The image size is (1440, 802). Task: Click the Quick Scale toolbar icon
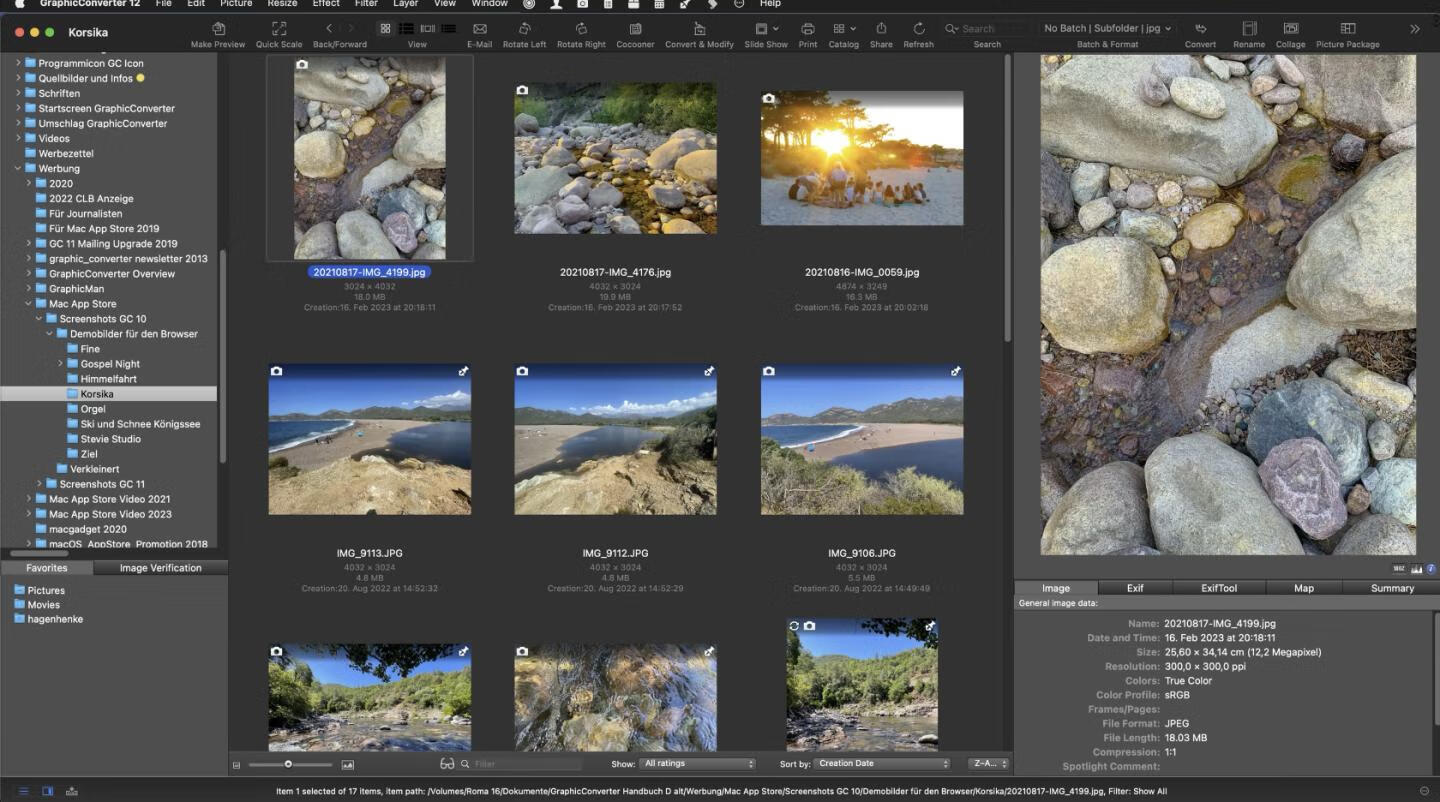coord(279,29)
